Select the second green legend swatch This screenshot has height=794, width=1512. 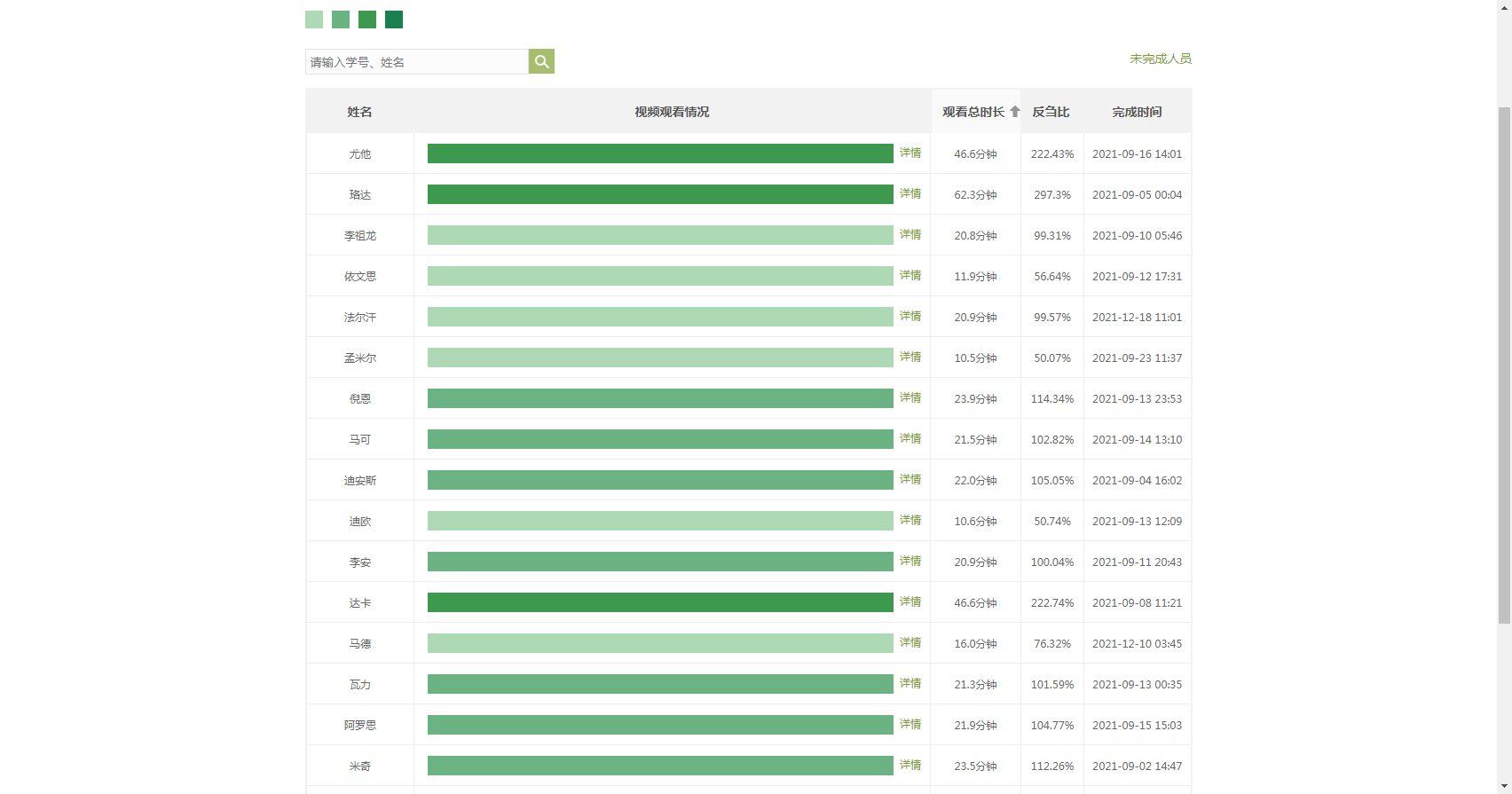coord(341,20)
